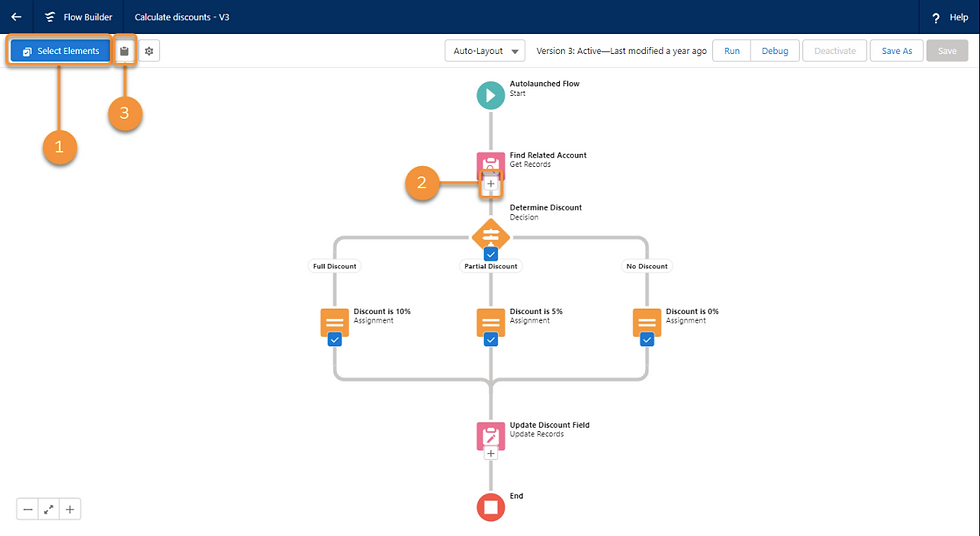Click the No Discount branch label
This screenshot has height=536, width=980.
(x=647, y=266)
